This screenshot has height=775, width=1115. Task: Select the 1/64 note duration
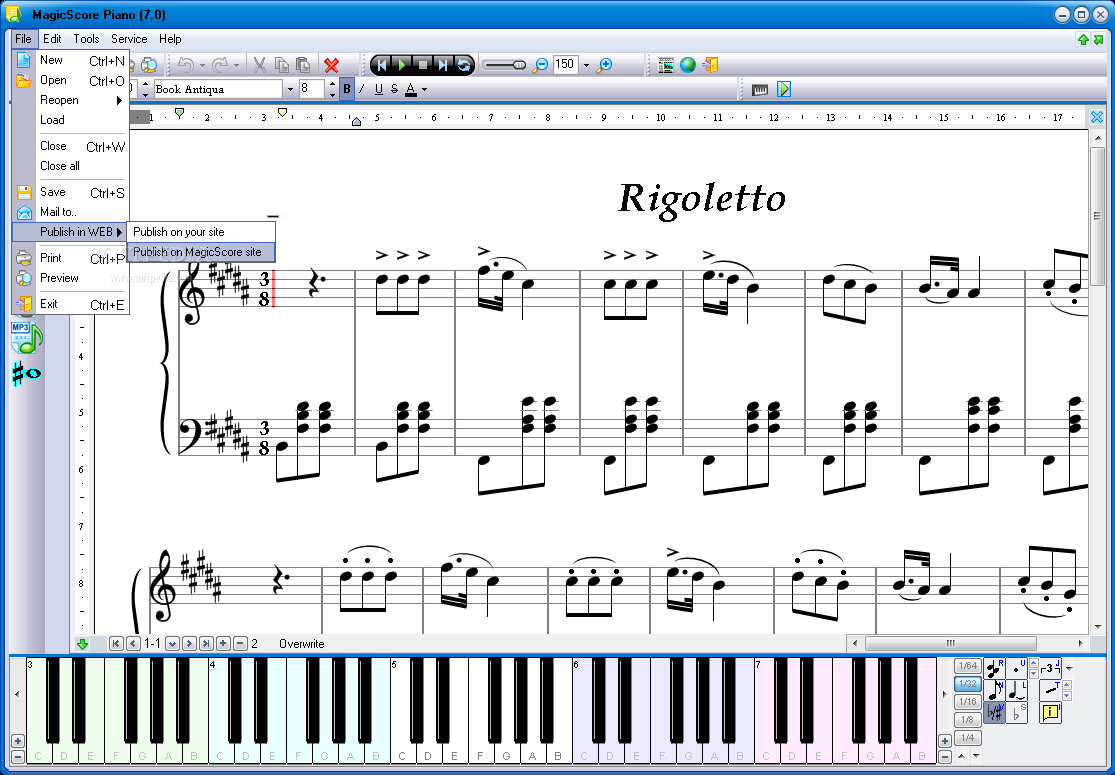968,666
